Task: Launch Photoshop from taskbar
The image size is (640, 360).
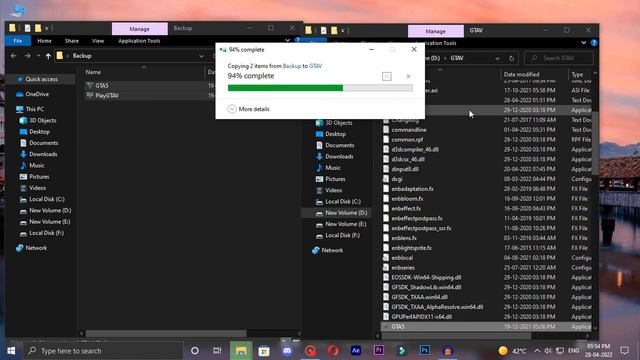Action: (x=424, y=351)
